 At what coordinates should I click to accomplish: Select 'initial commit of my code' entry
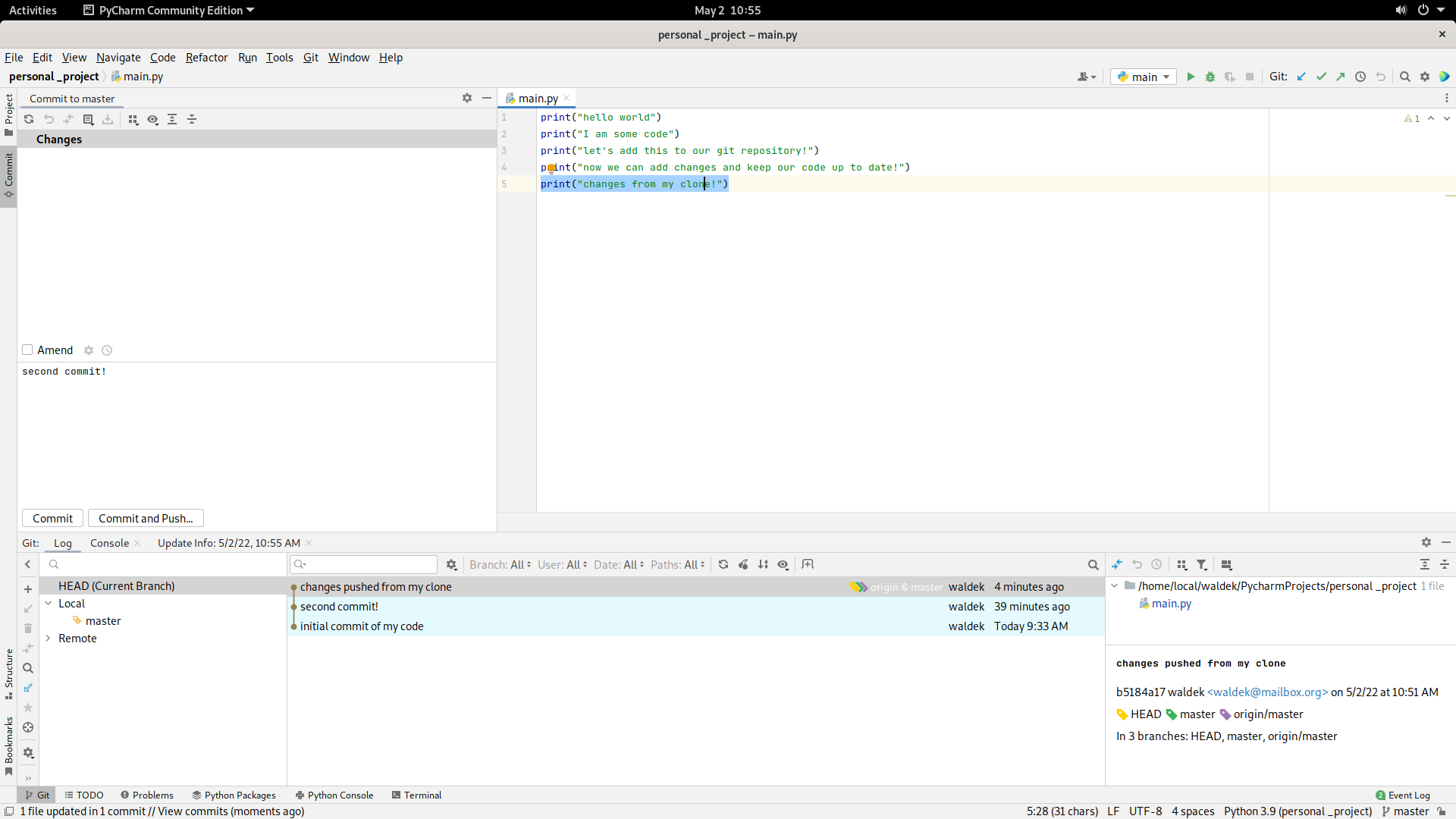coord(695,626)
